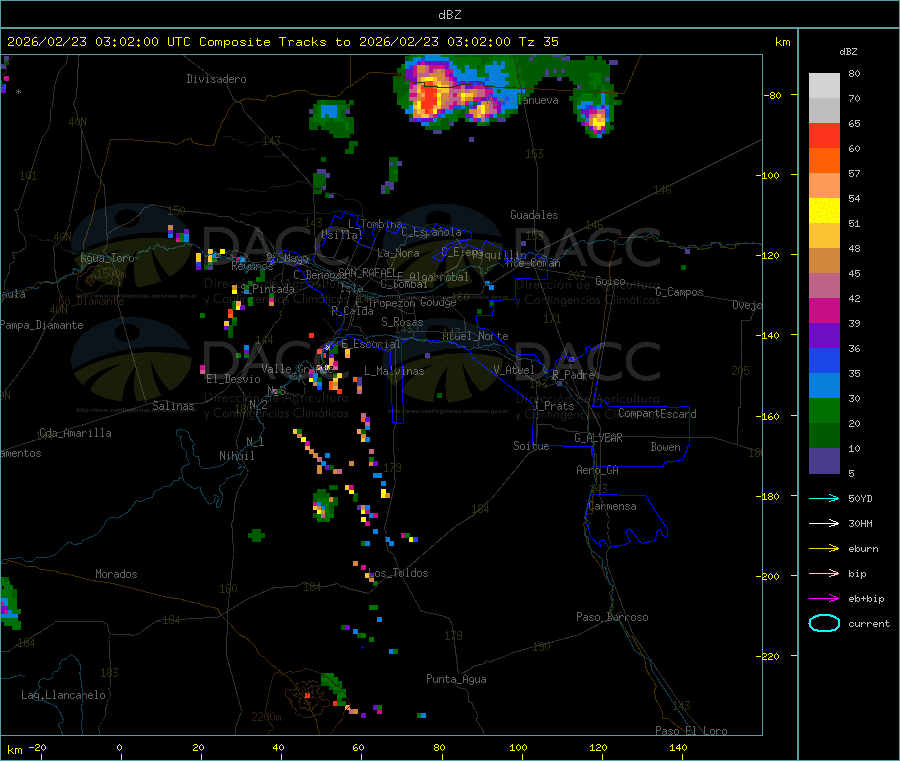The height and width of the screenshot is (761, 900).
Task: Click the 'Bowen' place label
Action: click(665, 448)
